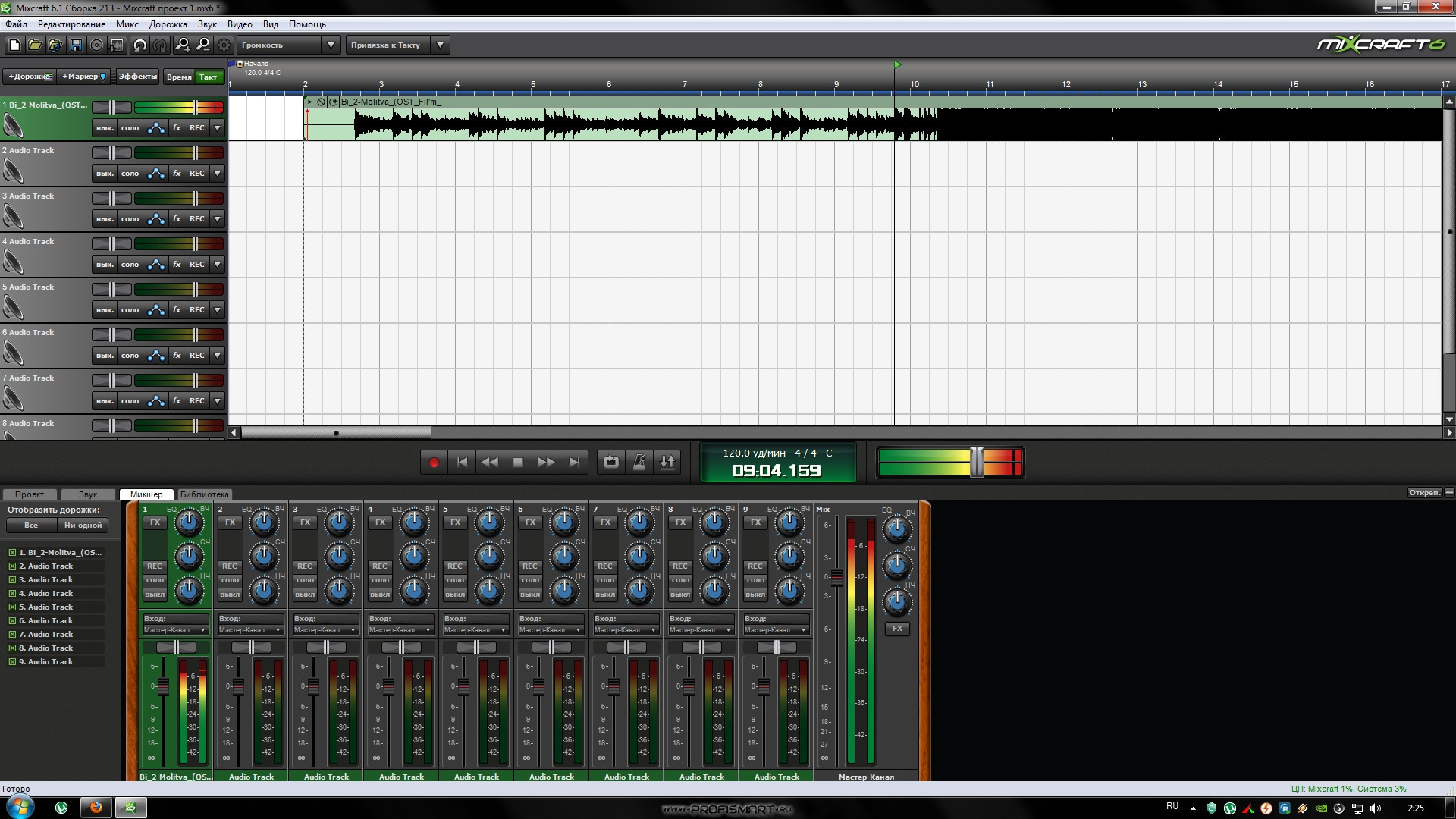The image size is (1456, 819).
Task: Click the punch in/out arrows icon
Action: click(667, 462)
